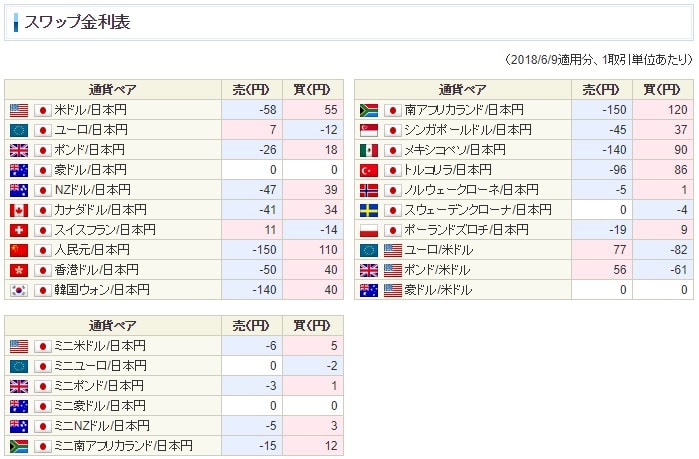This screenshot has width=699, height=459.
Task: Click the 77 sell value for ユーロ/米ドル
Action: [x=620, y=250]
